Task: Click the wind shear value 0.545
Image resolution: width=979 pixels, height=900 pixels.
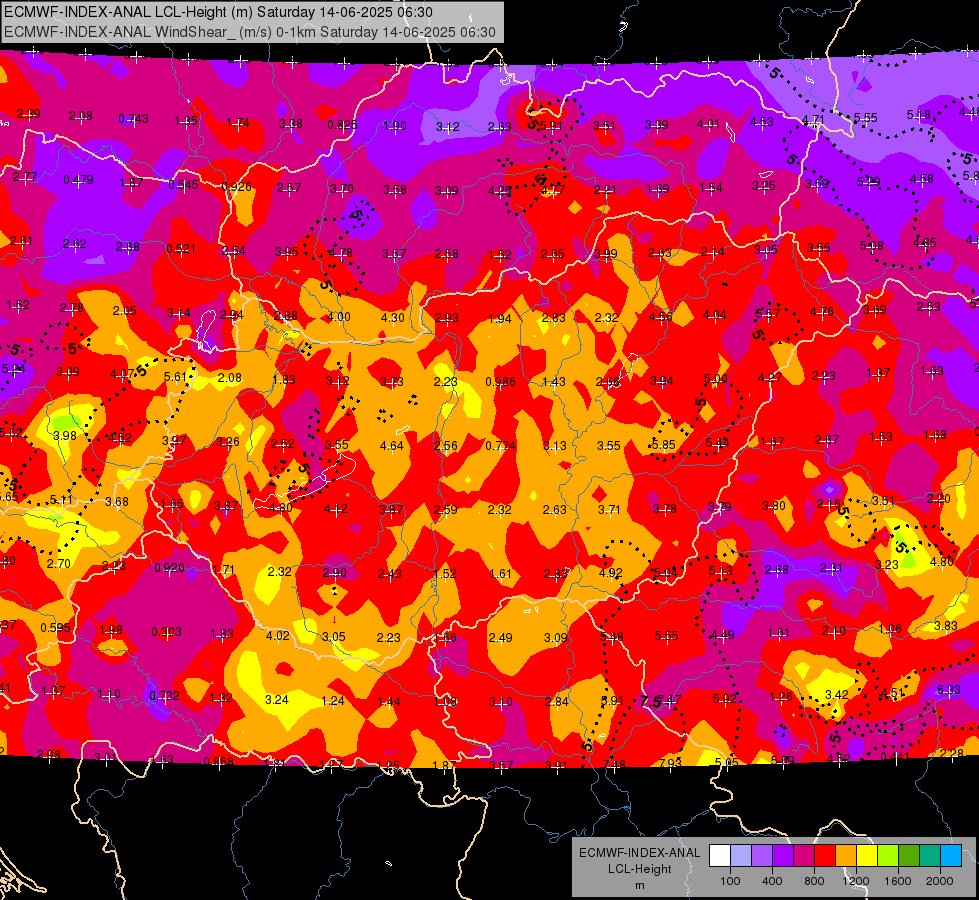Action: pos(184,185)
